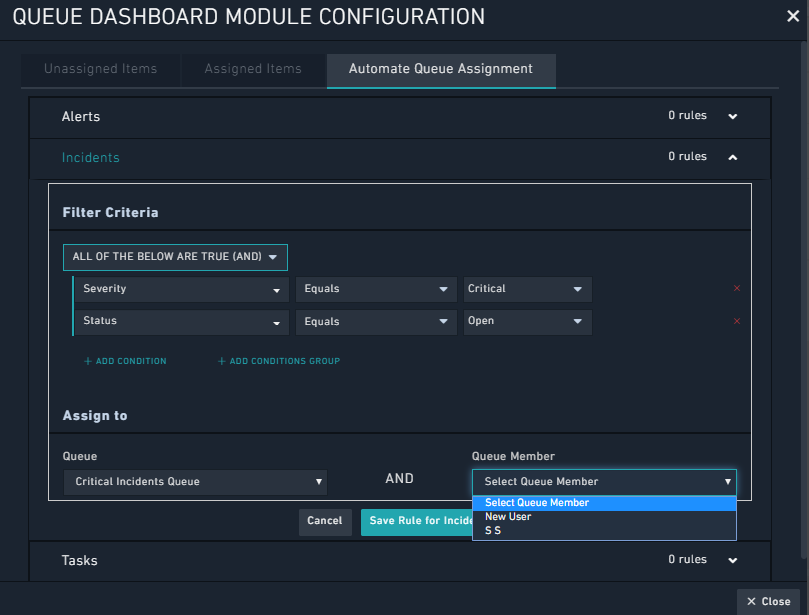
Task: Click the 0 rules count for Incidents
Action: pos(687,156)
